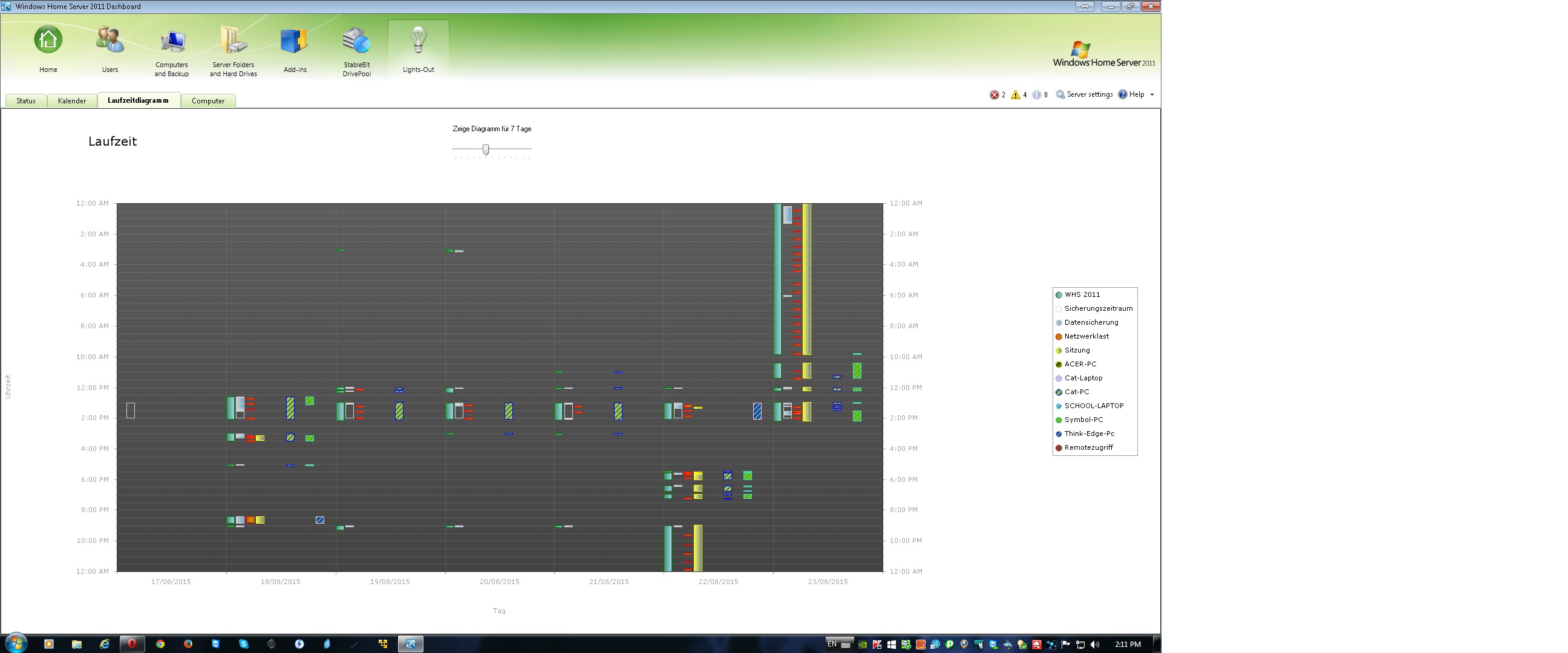Select the active Dashboard taskbar button
The width and height of the screenshot is (1568, 653).
click(411, 644)
